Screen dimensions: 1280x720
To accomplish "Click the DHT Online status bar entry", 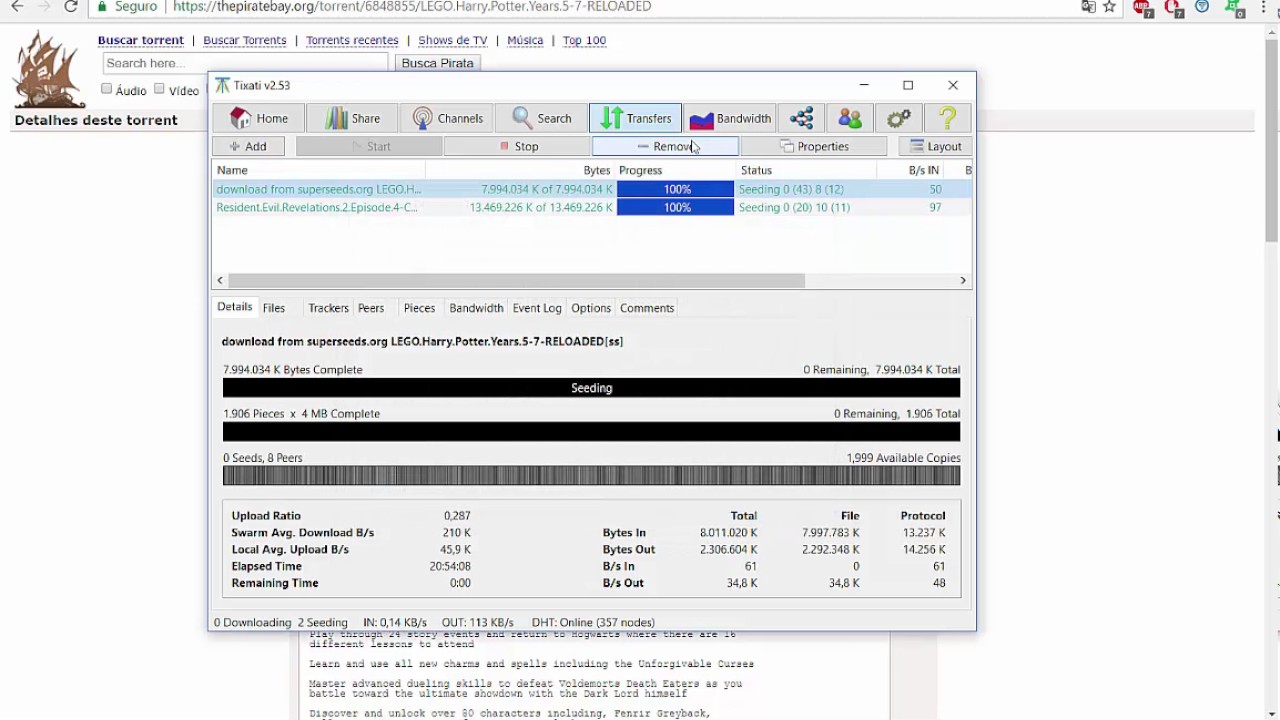I will (593, 622).
